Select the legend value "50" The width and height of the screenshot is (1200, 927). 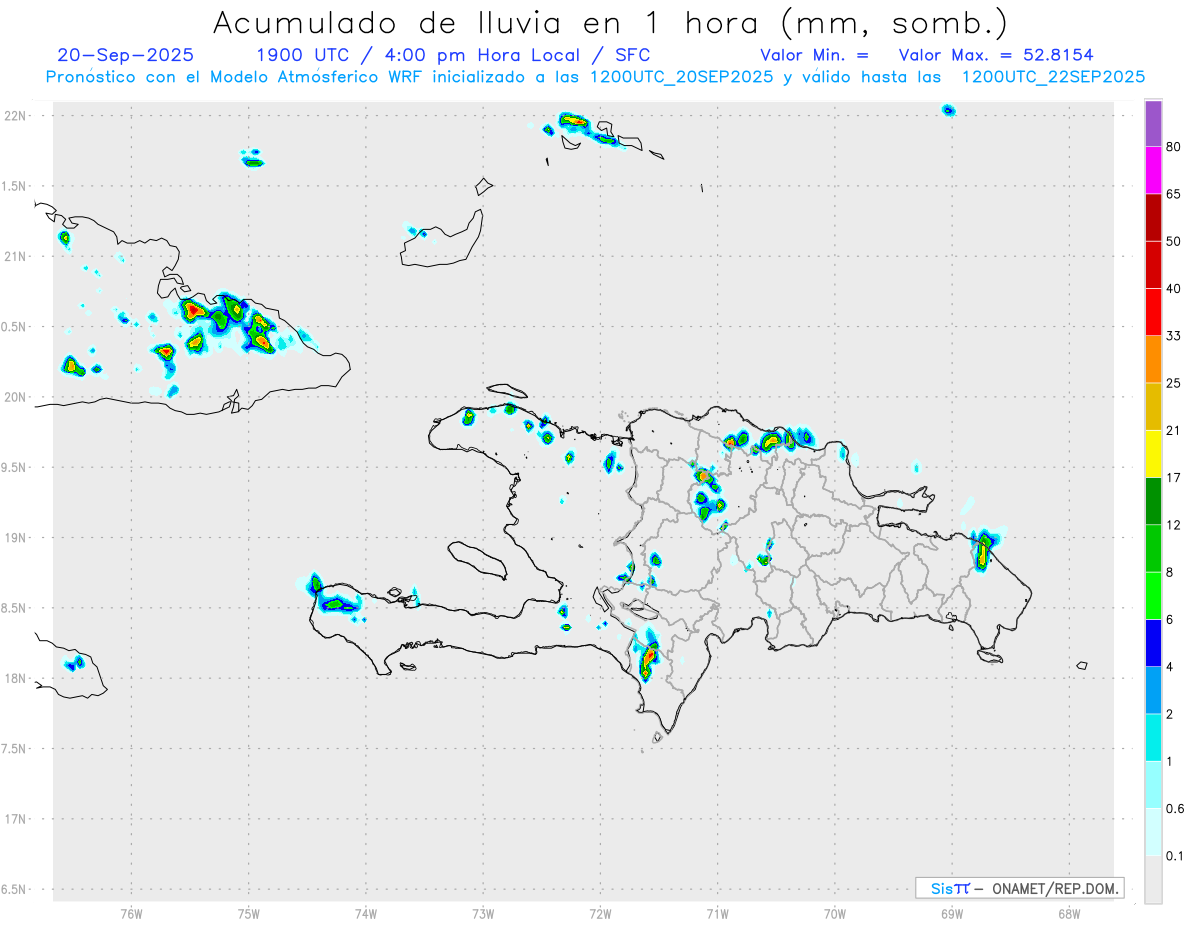click(x=1174, y=241)
